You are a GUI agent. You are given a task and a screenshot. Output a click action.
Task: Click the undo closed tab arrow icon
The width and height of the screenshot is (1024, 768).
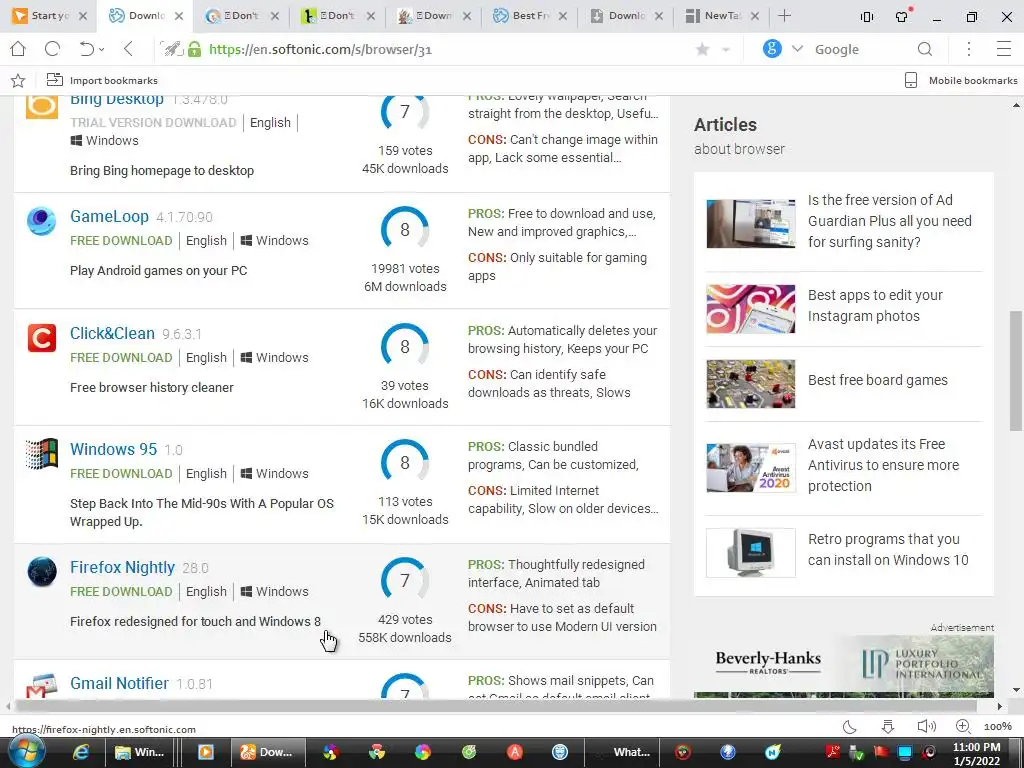(86, 49)
